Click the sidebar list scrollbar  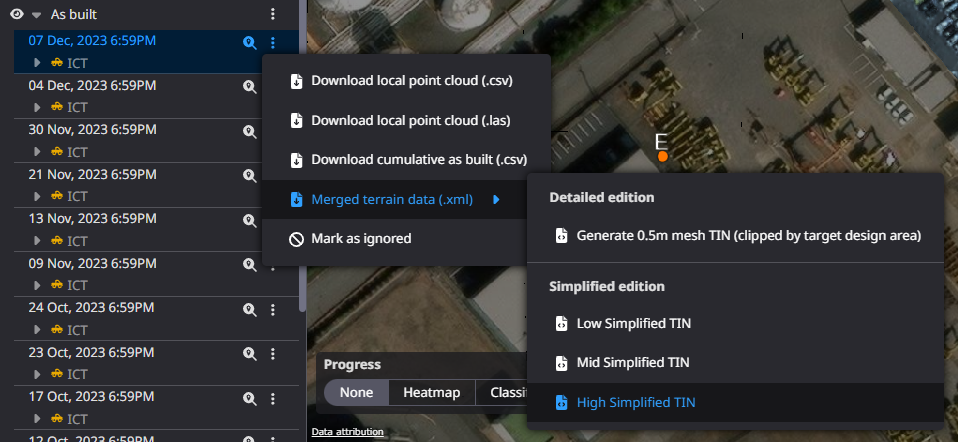pyautogui.click(x=302, y=156)
